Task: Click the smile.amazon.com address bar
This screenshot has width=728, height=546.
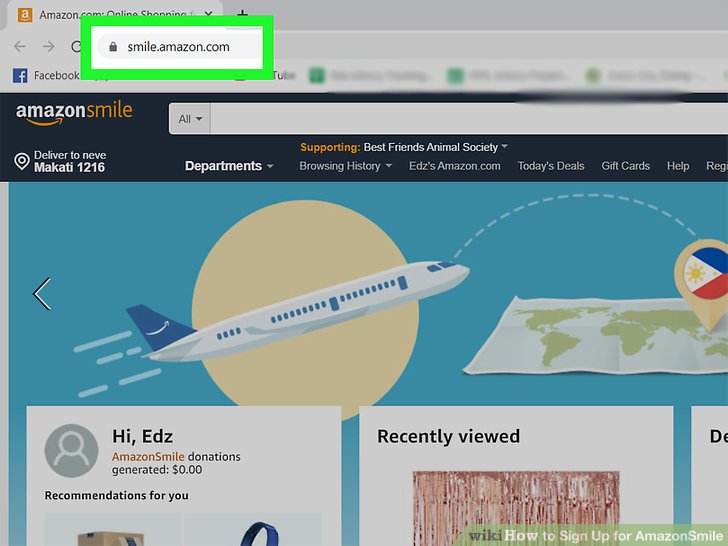Action: tap(179, 47)
